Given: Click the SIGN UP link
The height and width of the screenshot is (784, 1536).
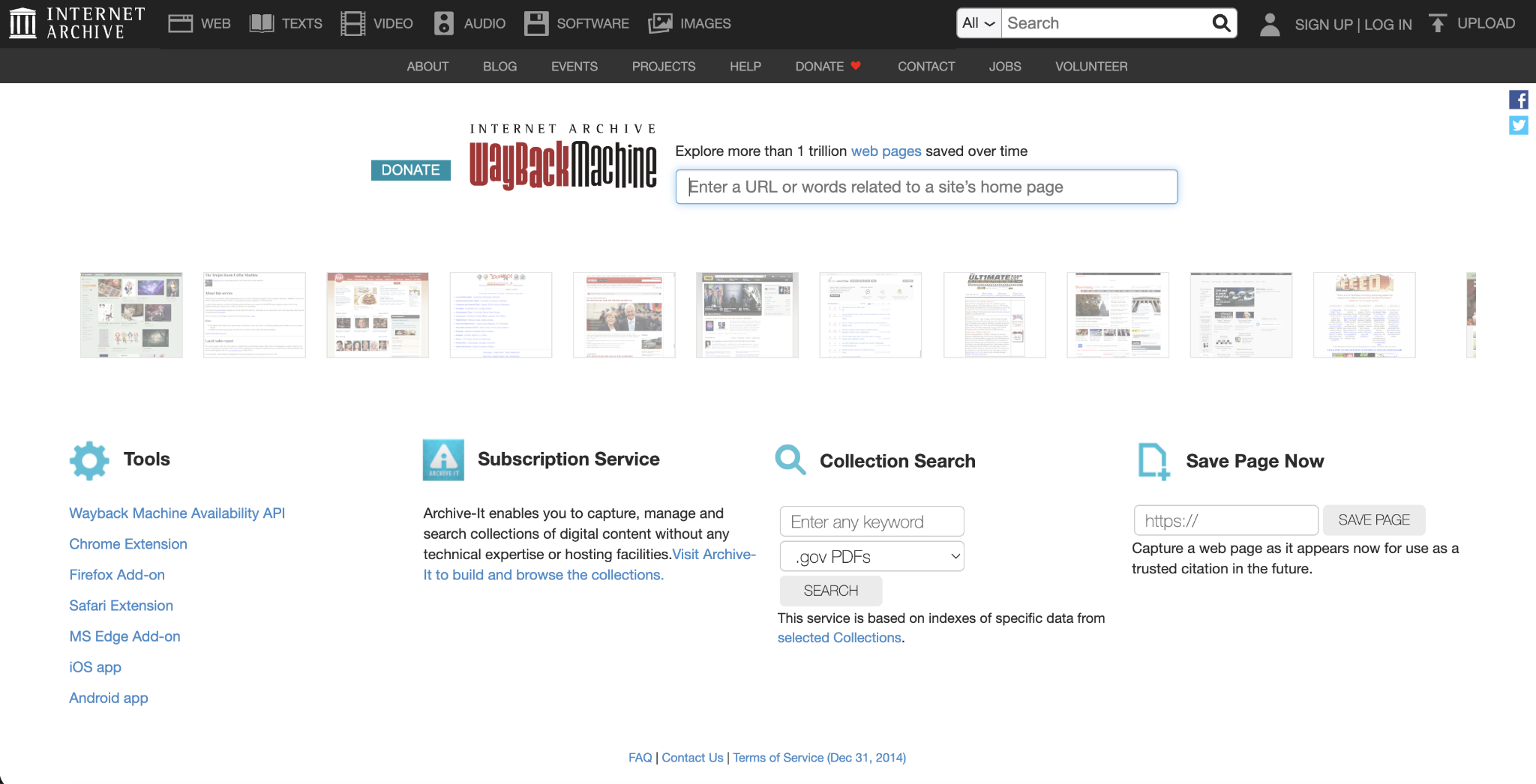Looking at the screenshot, I should (x=1324, y=25).
